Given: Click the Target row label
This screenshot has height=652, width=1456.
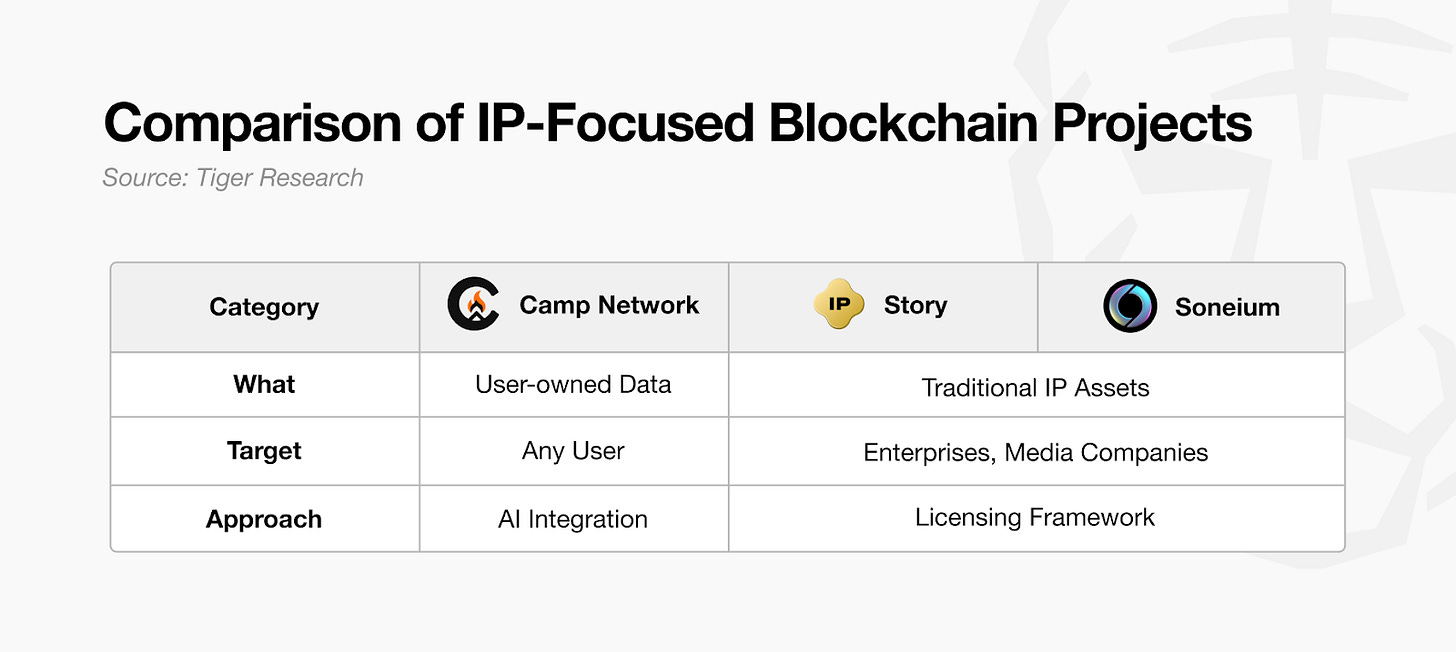Looking at the screenshot, I should pos(264,451).
